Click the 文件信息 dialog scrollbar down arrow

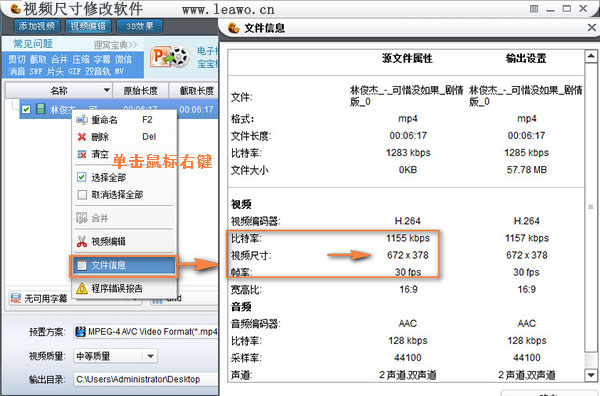click(x=591, y=375)
